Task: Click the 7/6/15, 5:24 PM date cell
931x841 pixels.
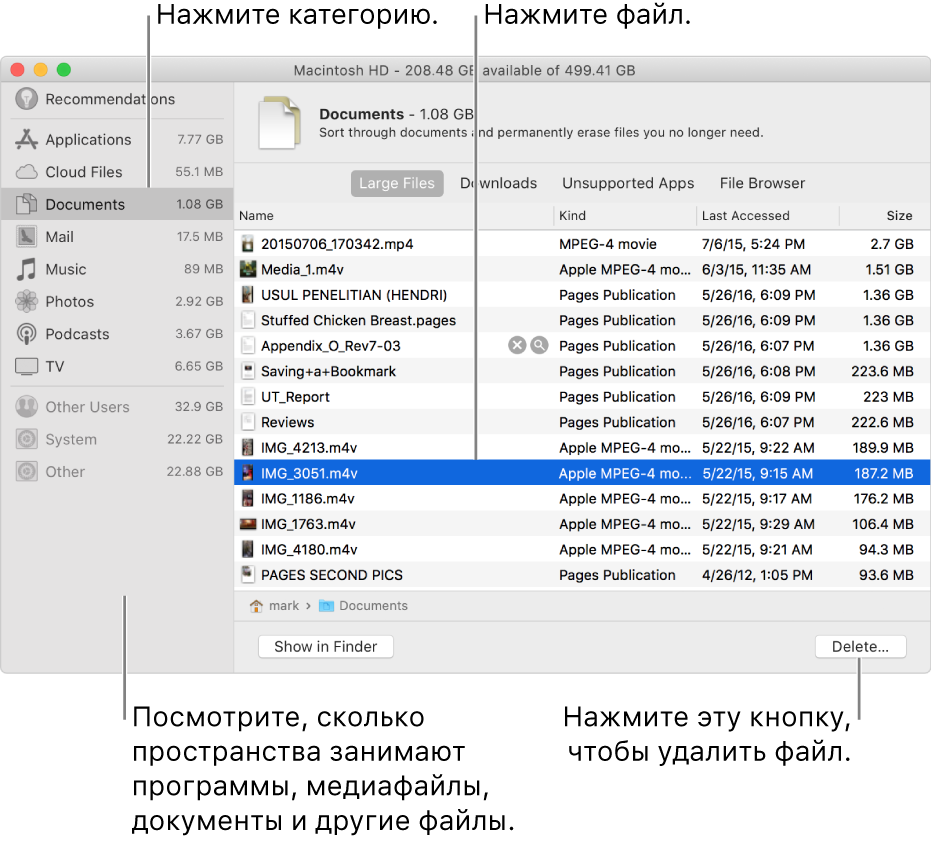Action: point(753,244)
